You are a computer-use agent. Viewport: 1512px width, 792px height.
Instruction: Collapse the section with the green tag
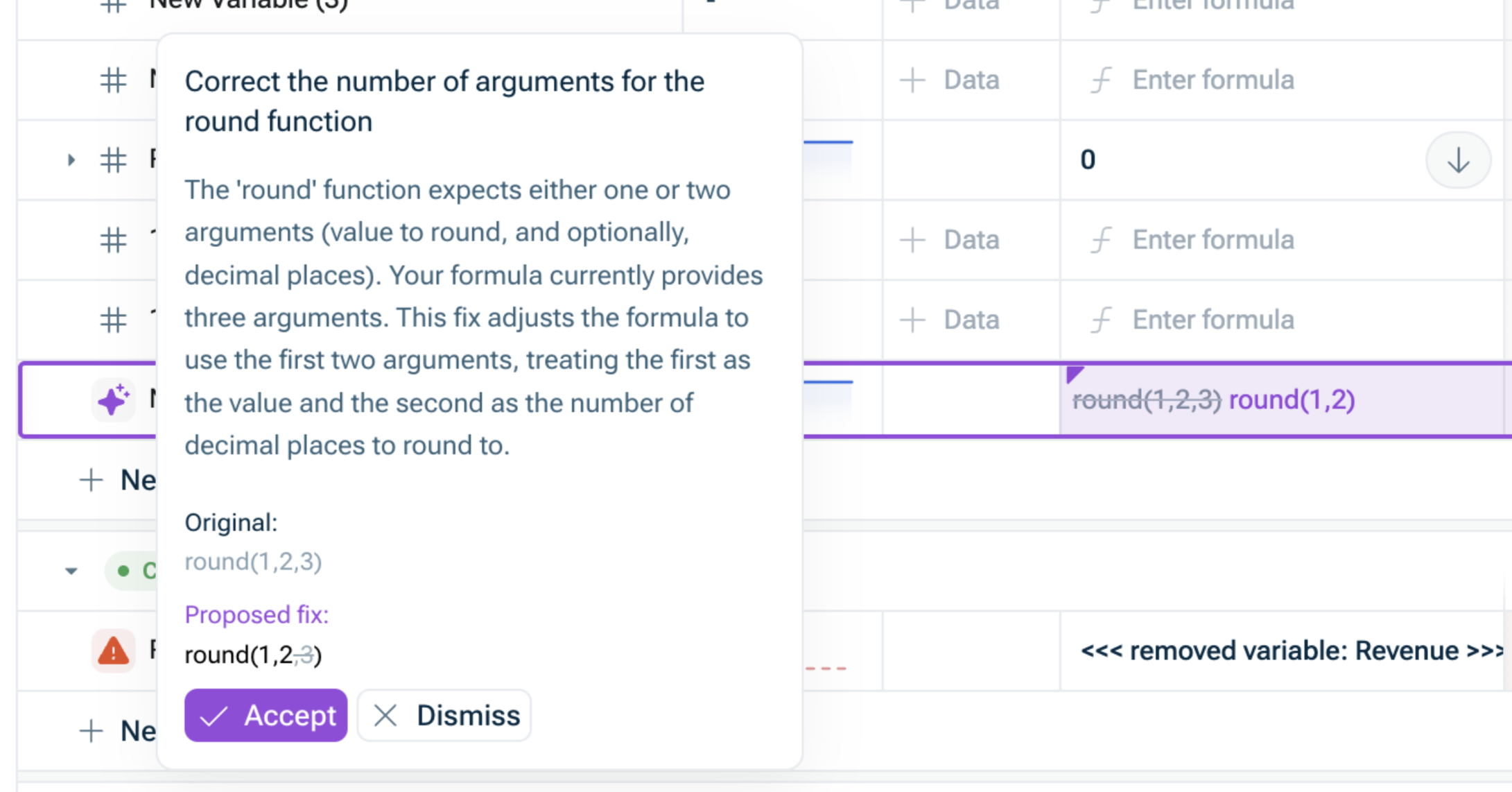(x=71, y=571)
